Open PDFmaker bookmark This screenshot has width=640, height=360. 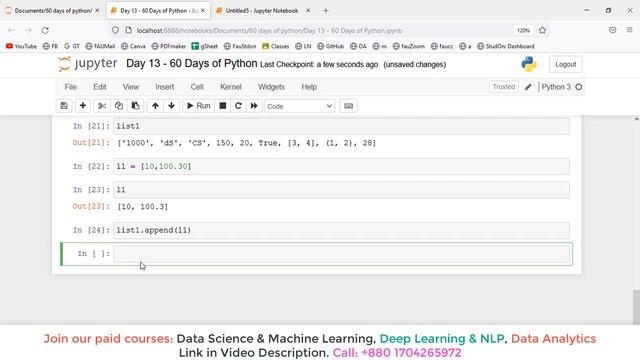click(169, 46)
